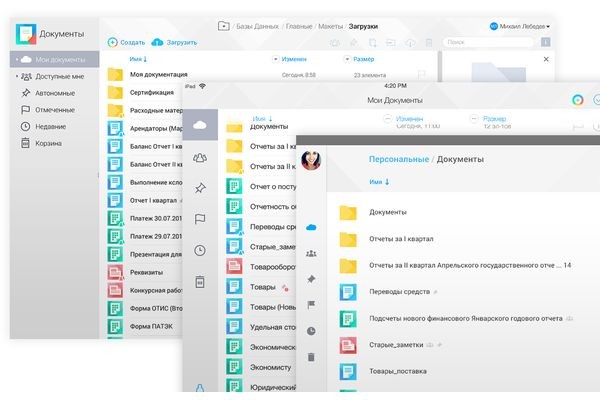
Task: Select the pin icon in the iPad sidebar
Action: 200,188
